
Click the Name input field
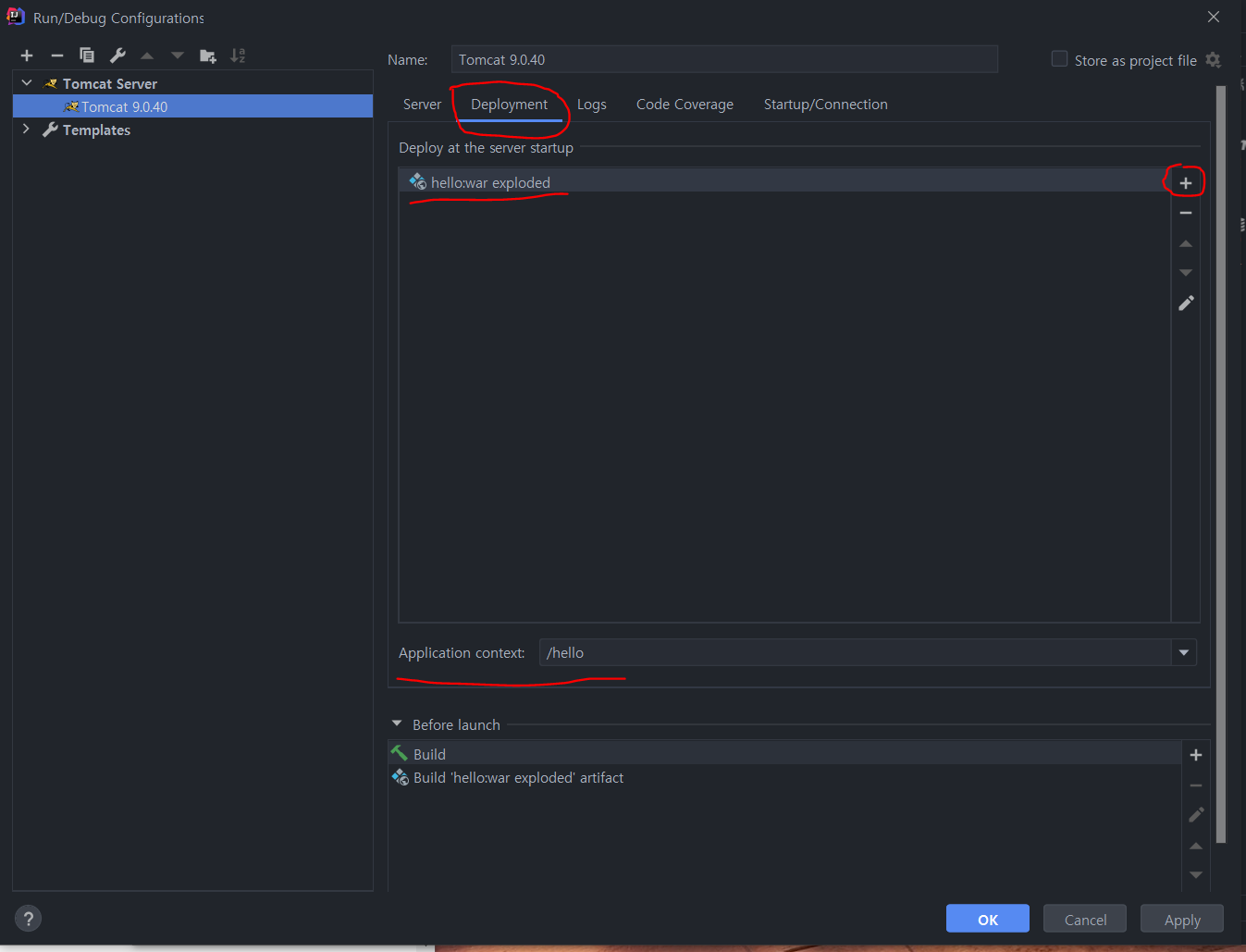click(x=724, y=59)
